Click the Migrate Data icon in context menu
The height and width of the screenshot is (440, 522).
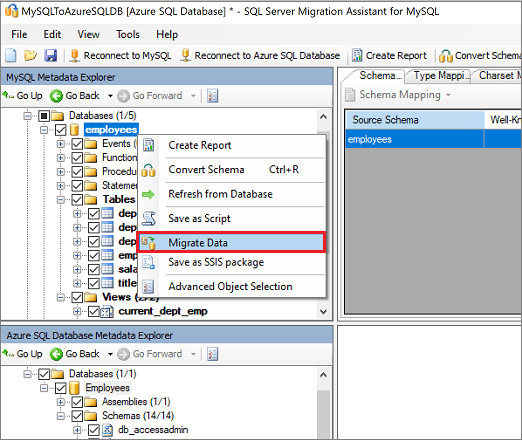click(148, 243)
